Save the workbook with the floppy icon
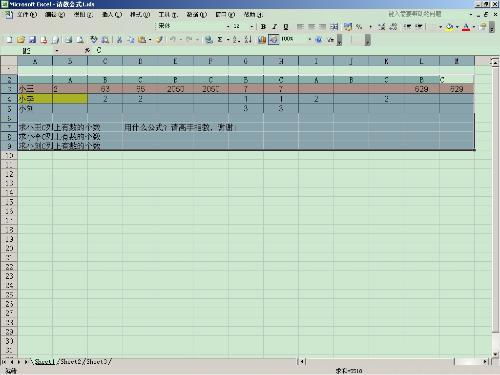 click(32, 40)
